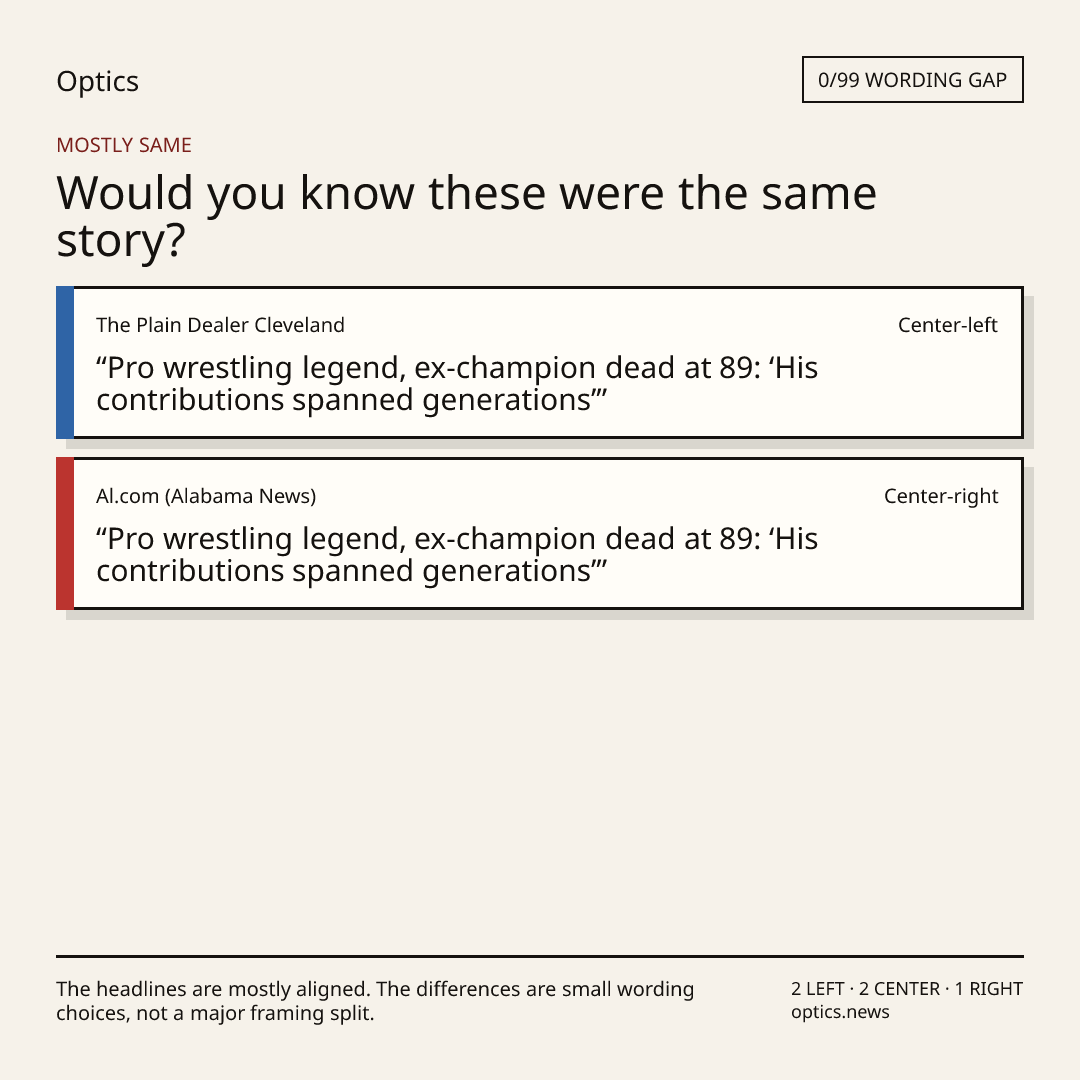Click the Al.com (Alabama News) source name
This screenshot has width=1080, height=1080.
click(206, 496)
